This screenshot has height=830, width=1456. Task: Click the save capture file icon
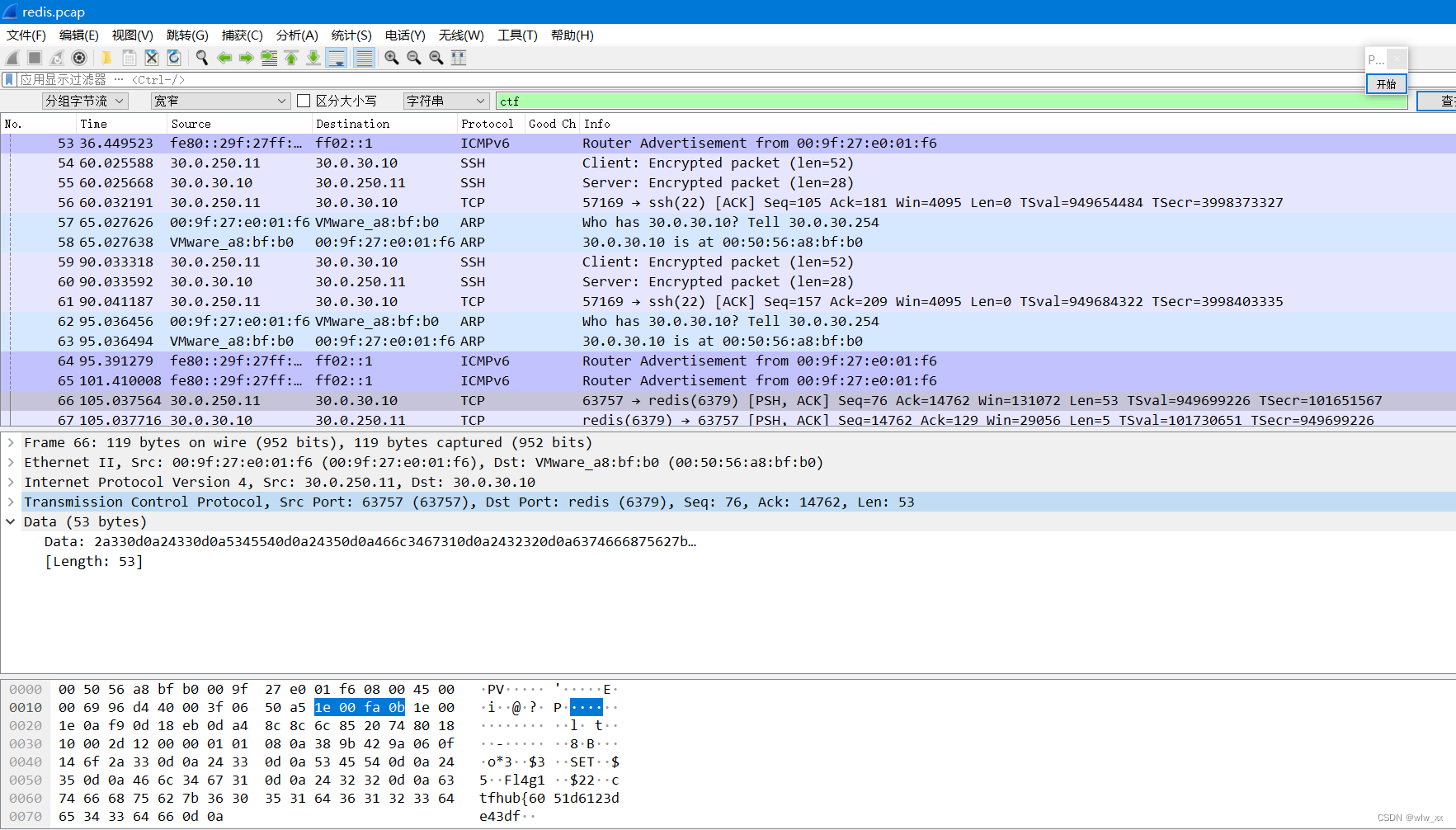click(x=130, y=58)
